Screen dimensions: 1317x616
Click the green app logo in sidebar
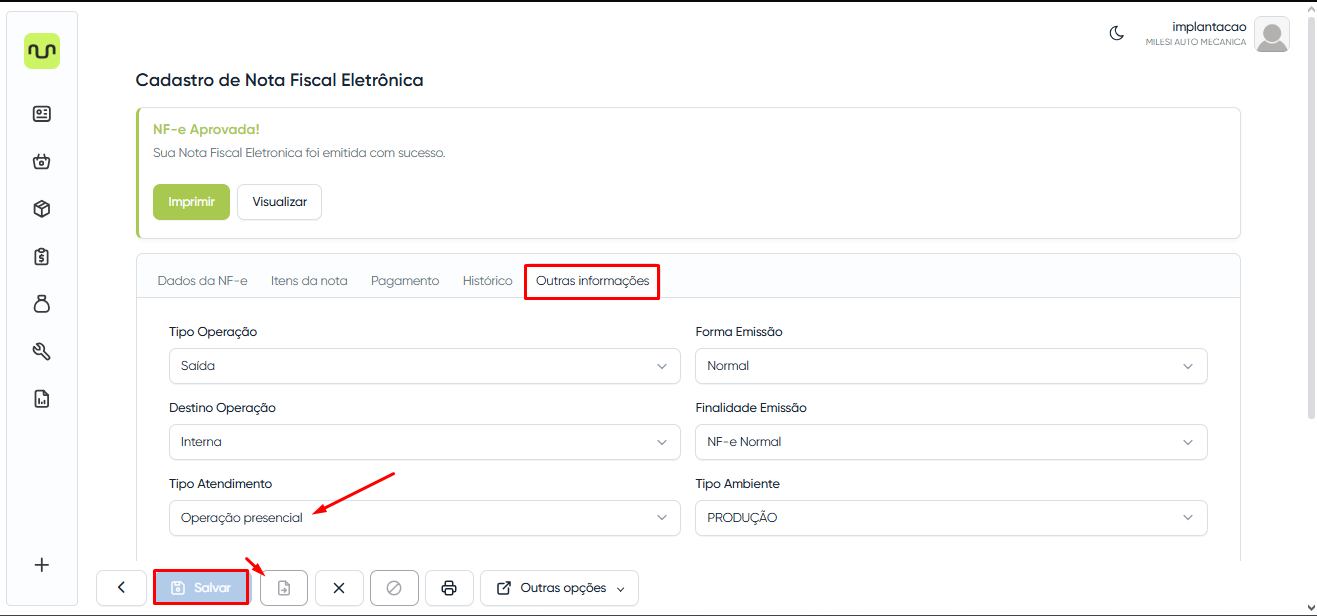(42, 51)
